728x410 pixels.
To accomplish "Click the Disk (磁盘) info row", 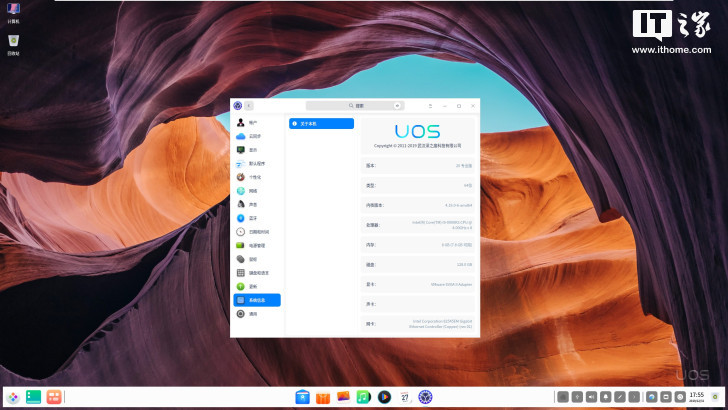I will pos(418,265).
